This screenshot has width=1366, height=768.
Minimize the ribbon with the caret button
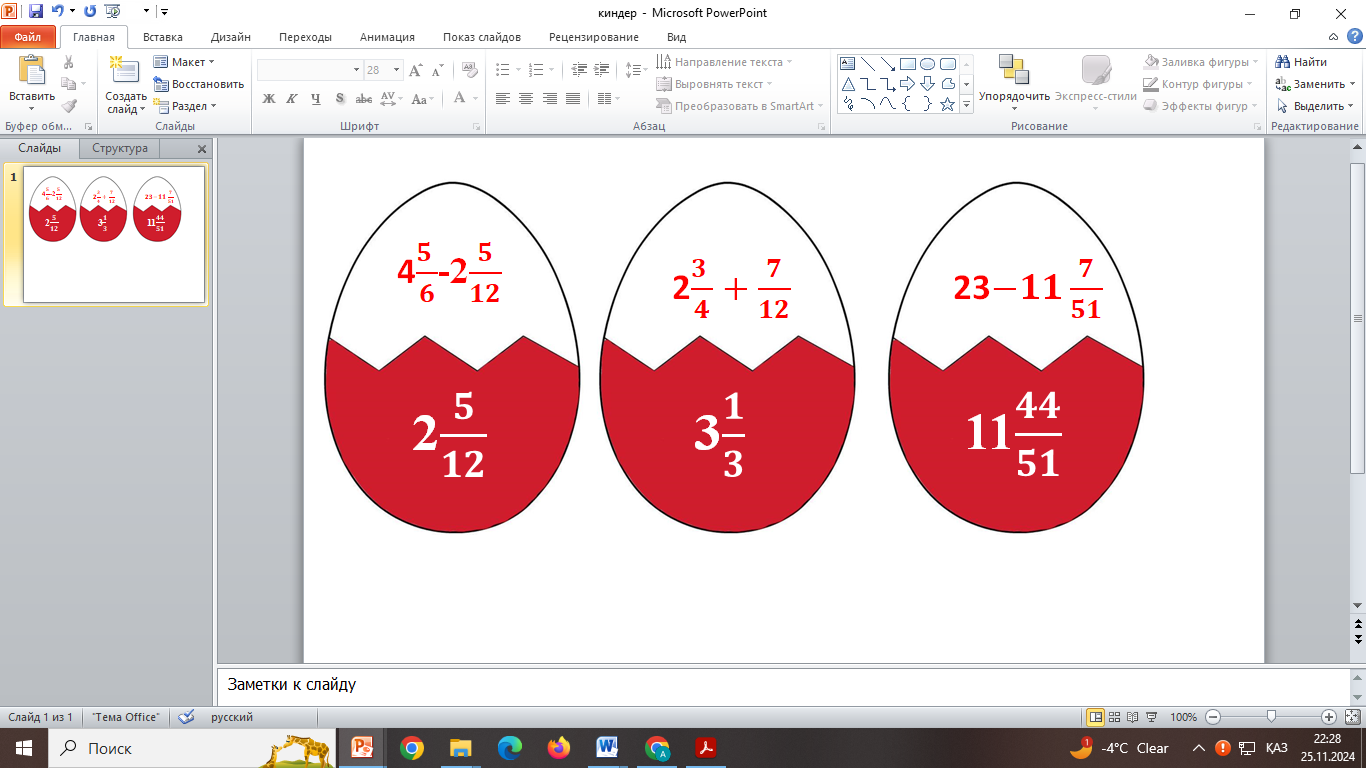pos(1331,37)
